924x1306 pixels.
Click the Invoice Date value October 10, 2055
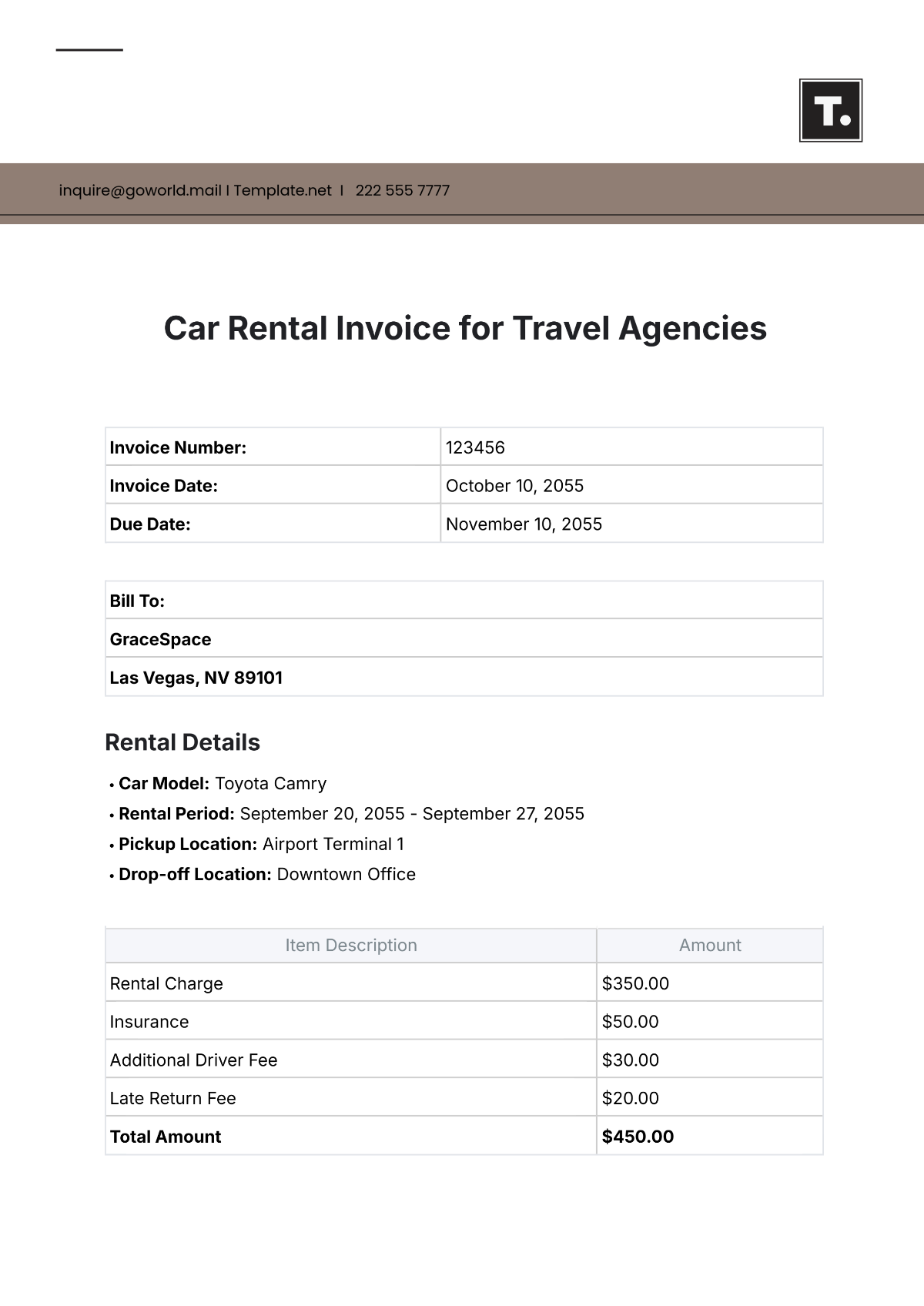click(514, 486)
